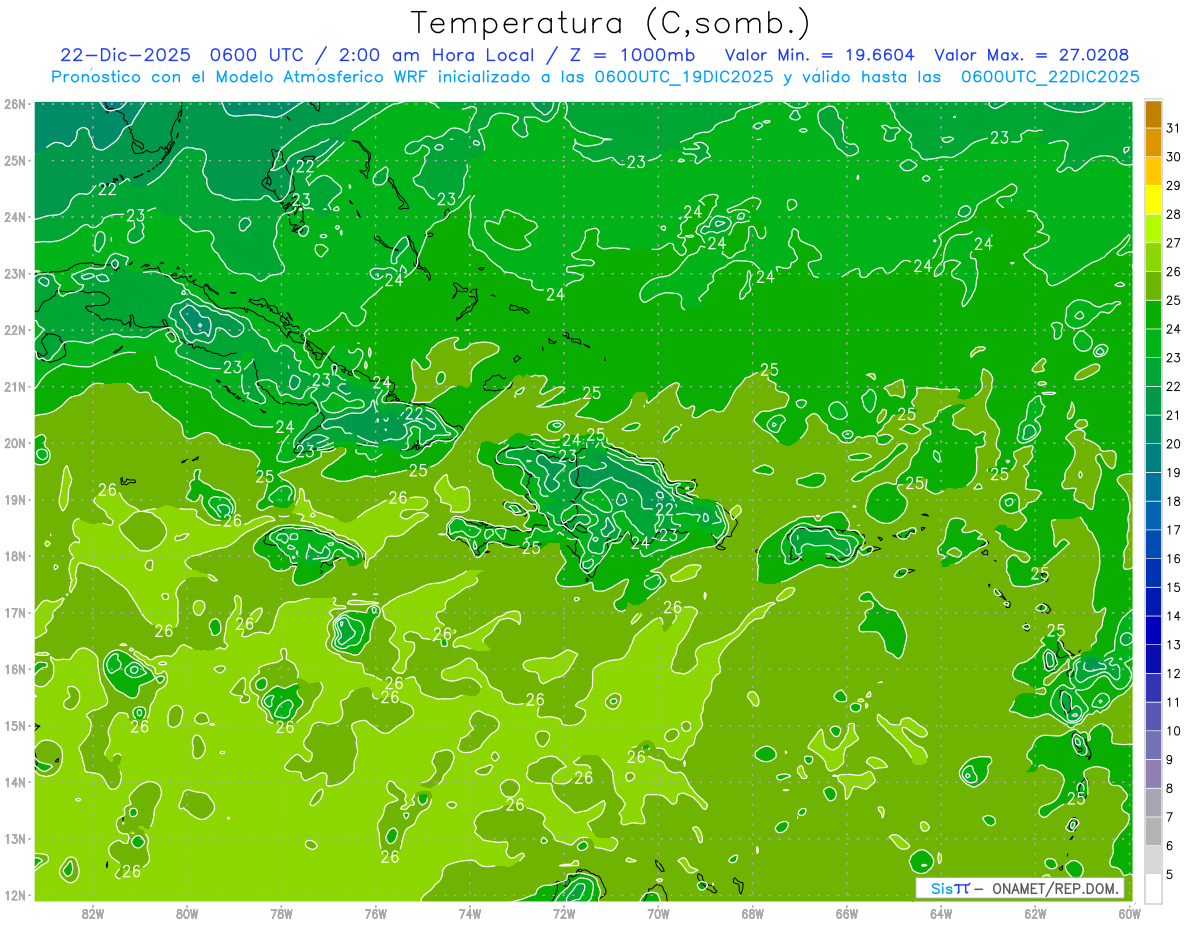Click the "66W" longitude axis label
Image resolution: width=1200 pixels, height=927 pixels.
847,913
